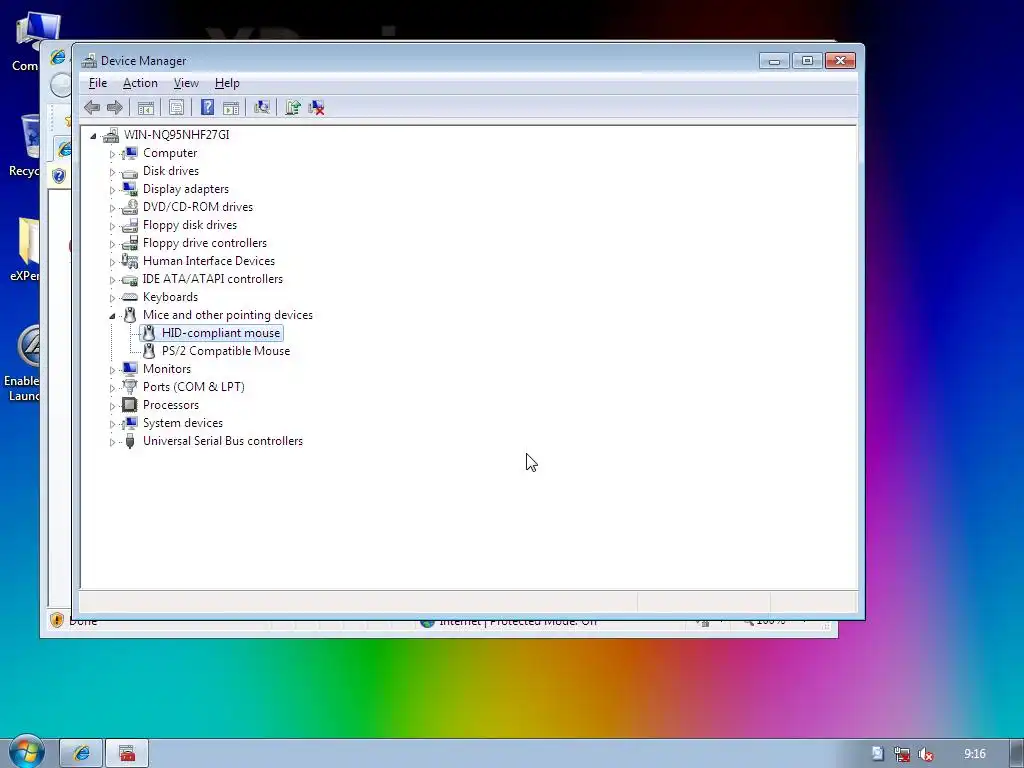Open the Windows Start orb
The width and height of the screenshot is (1024, 768).
coord(26,752)
